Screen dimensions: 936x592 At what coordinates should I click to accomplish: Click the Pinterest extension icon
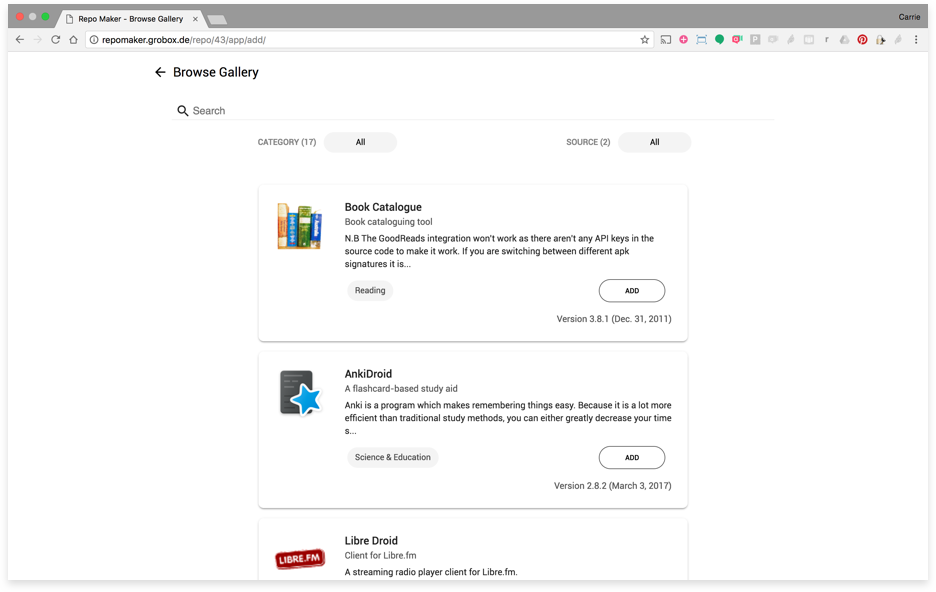coord(862,40)
